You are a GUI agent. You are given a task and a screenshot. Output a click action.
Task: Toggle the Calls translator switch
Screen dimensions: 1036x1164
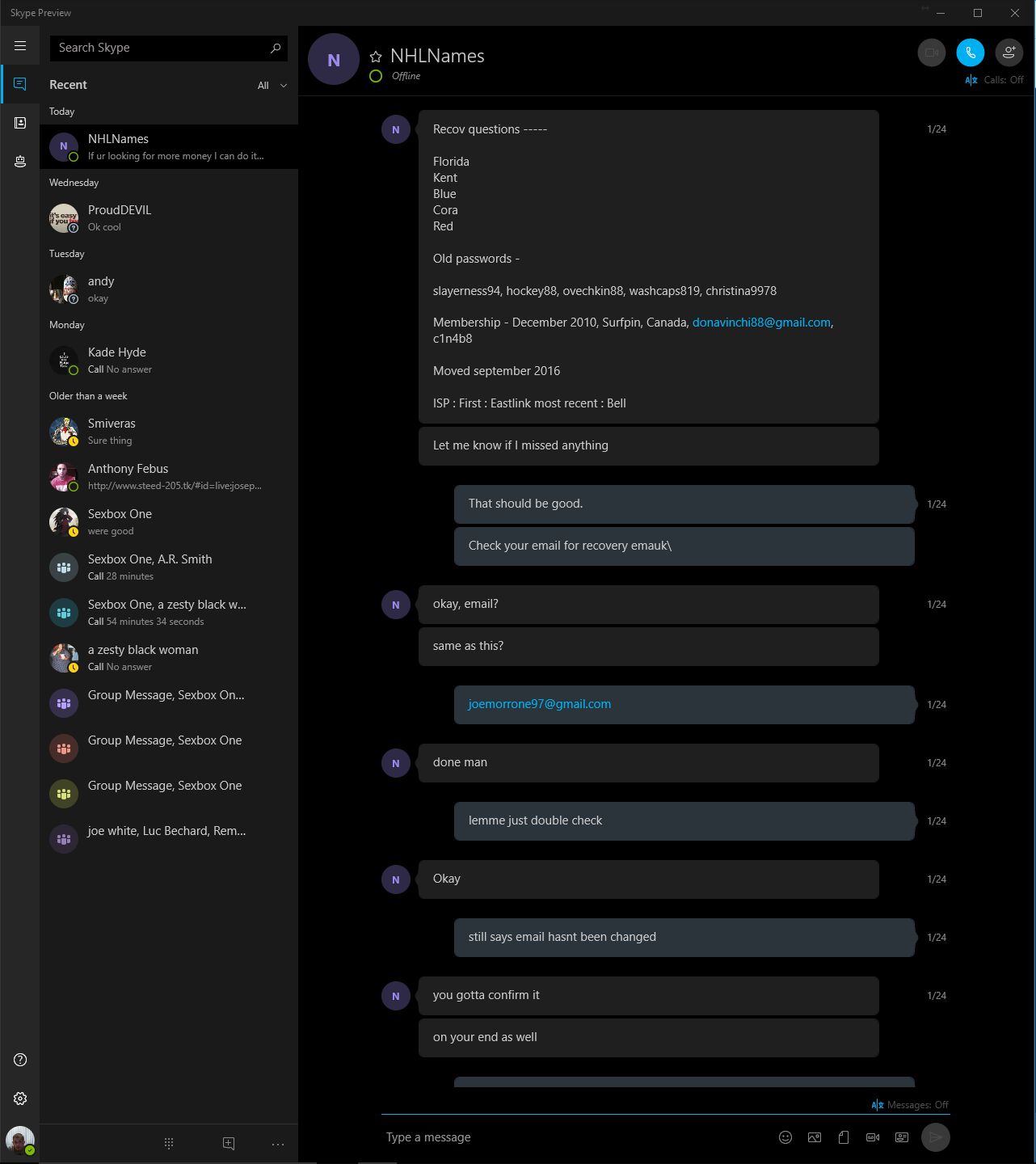click(x=995, y=80)
